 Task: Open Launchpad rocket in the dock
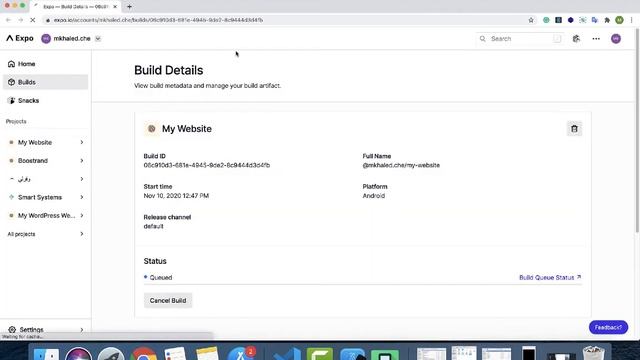[x=111, y=354]
